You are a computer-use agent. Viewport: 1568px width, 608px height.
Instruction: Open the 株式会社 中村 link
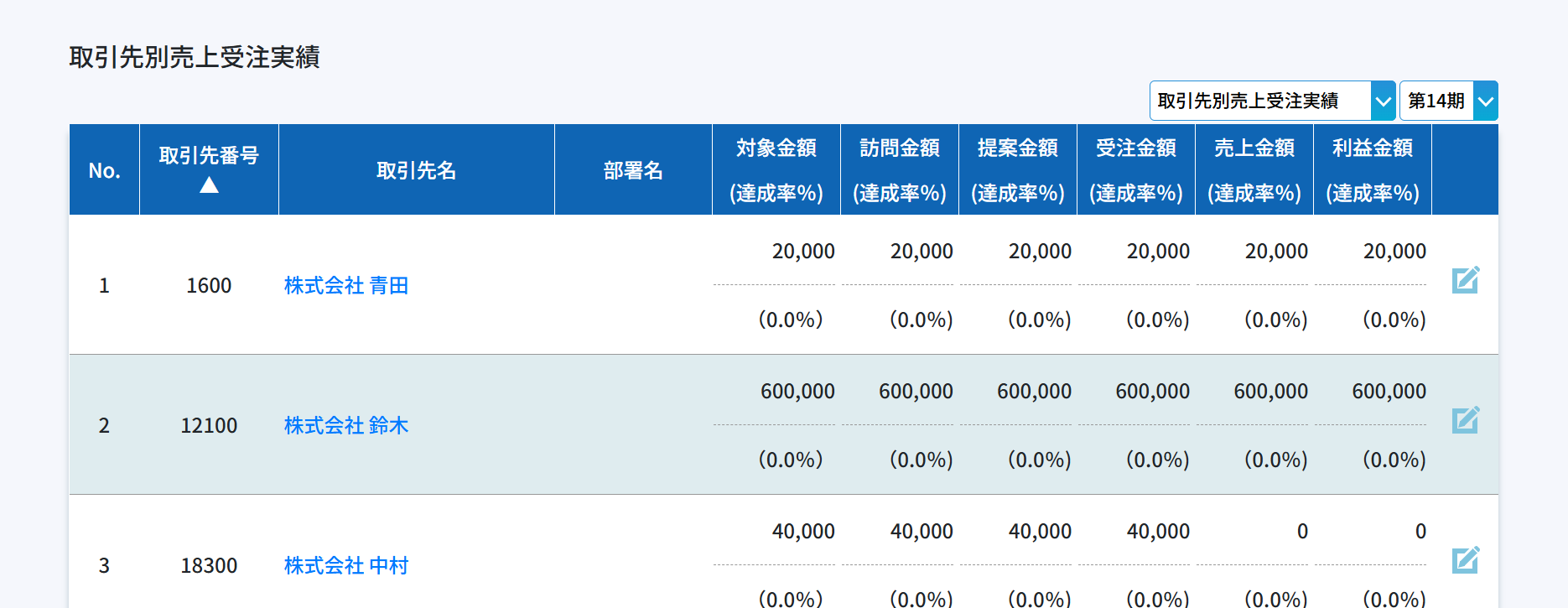345,566
